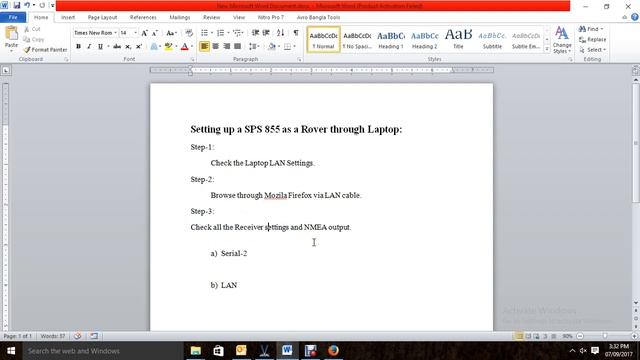Click Center alignment icon
The width and height of the screenshot is (640, 360).
click(216, 47)
